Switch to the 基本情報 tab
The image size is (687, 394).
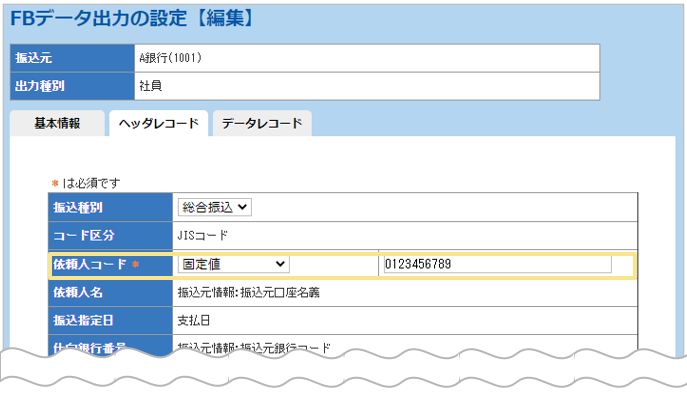click(57, 123)
